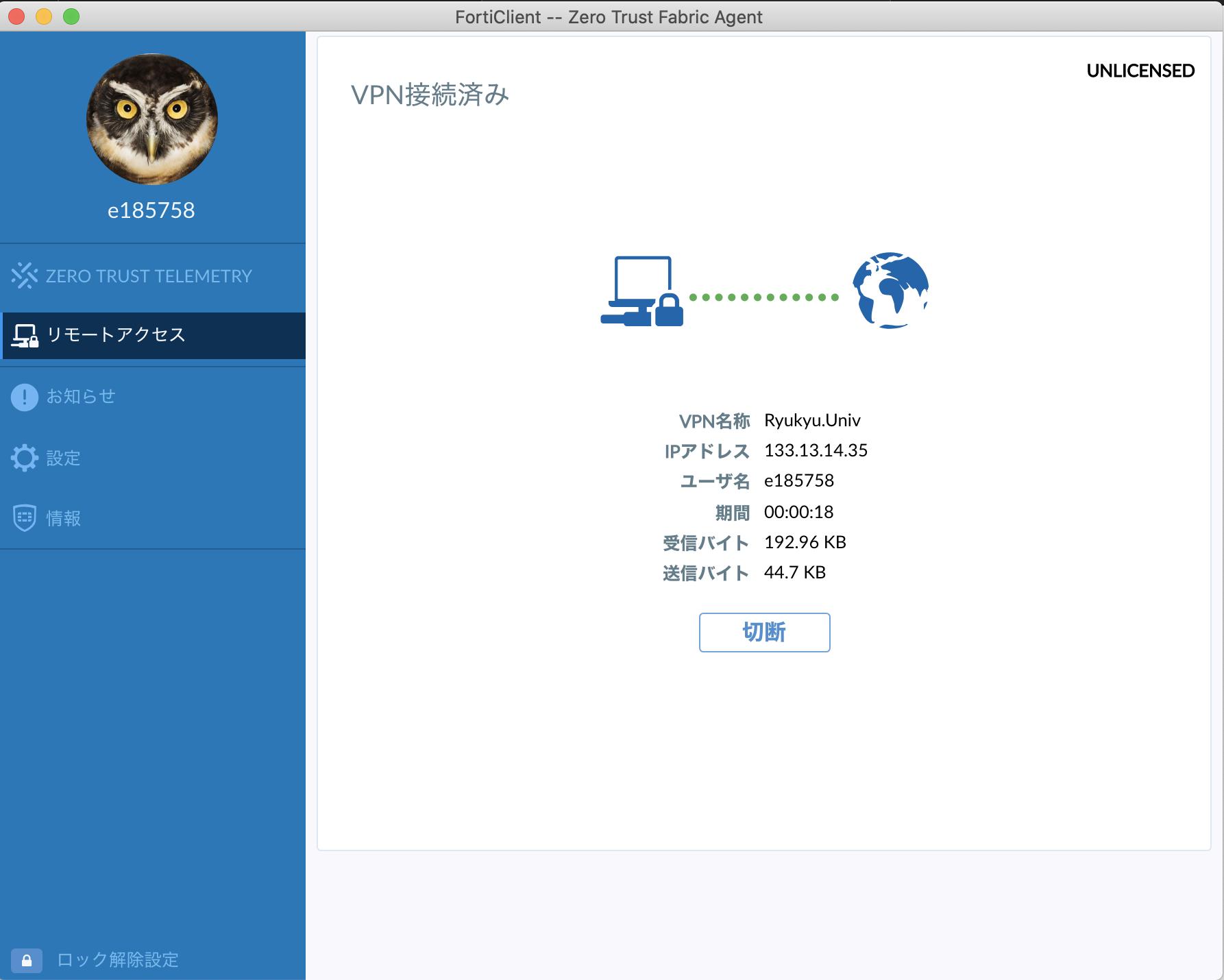Minimize the FortiClient window

pos(44,16)
